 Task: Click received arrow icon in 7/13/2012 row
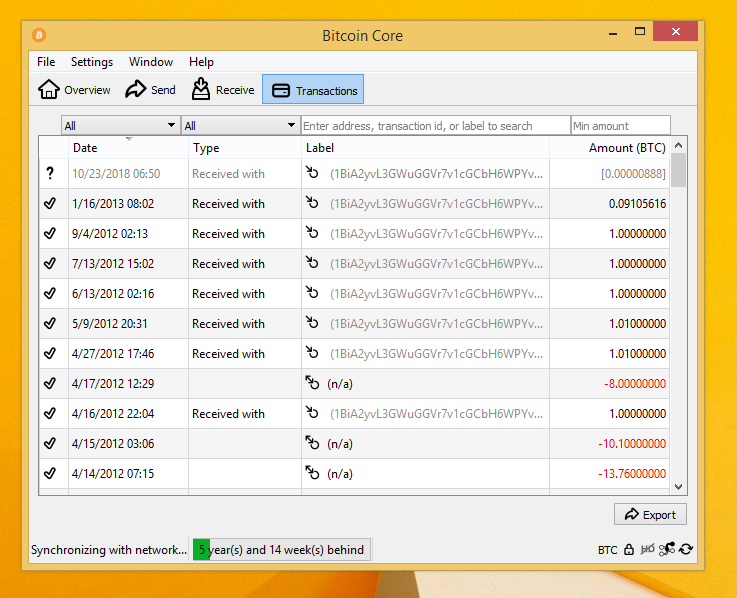312,262
